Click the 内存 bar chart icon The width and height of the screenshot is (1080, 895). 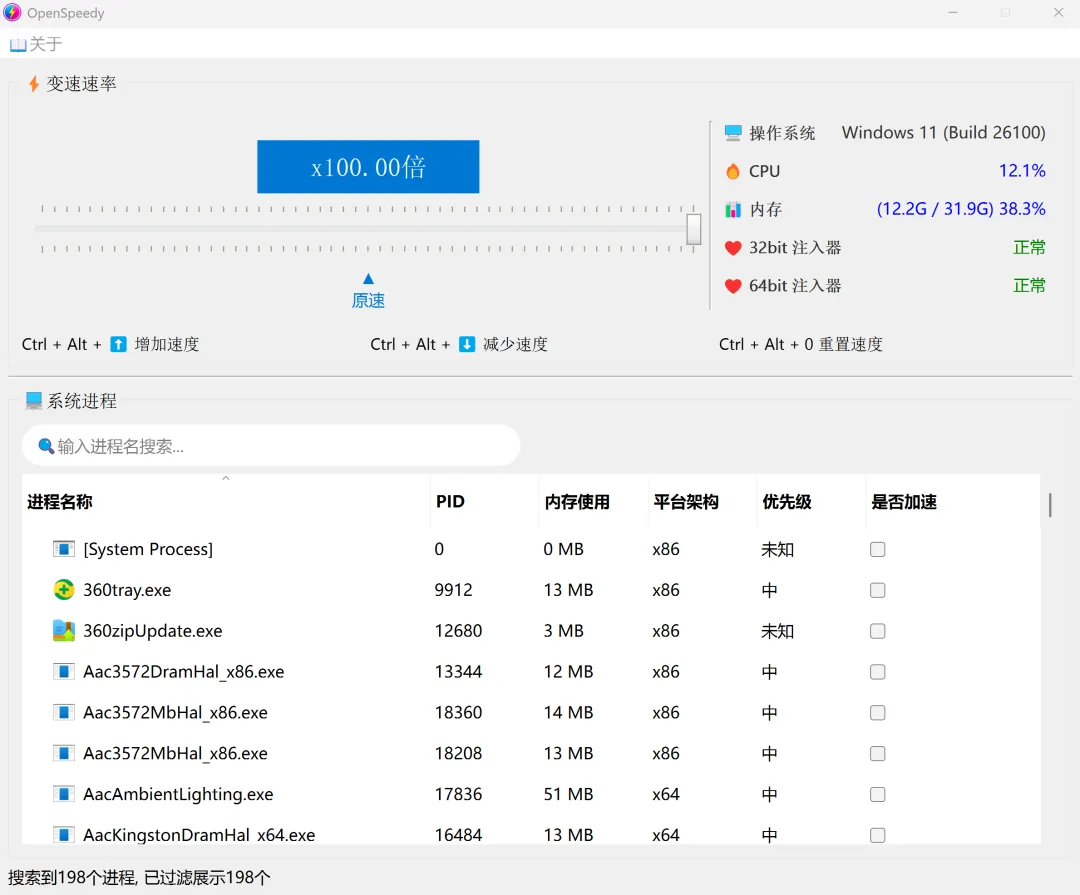733,209
